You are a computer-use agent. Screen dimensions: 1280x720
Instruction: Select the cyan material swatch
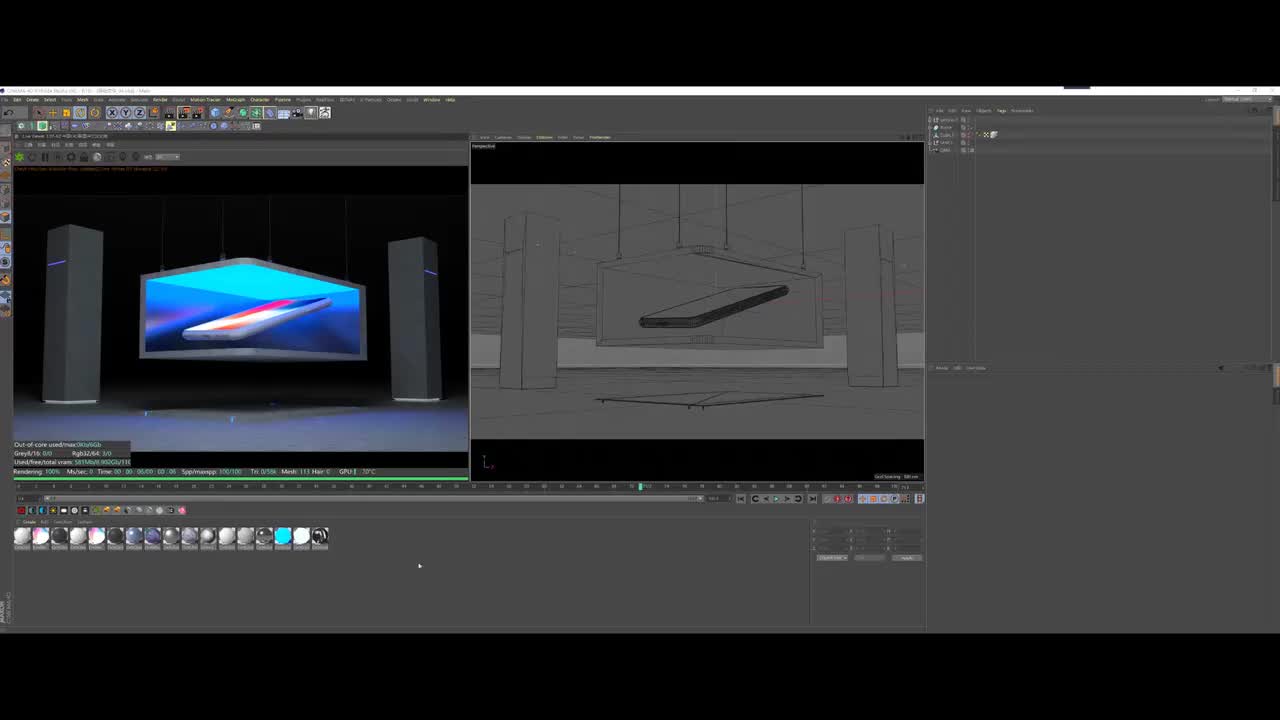pos(283,537)
